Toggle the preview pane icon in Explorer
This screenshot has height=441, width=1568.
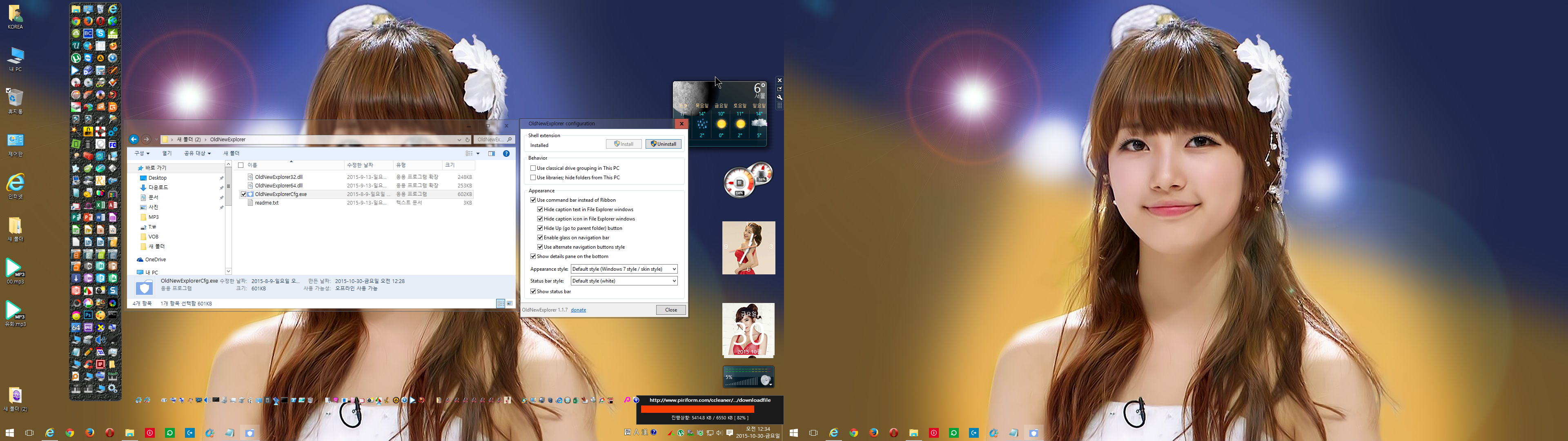(x=491, y=154)
